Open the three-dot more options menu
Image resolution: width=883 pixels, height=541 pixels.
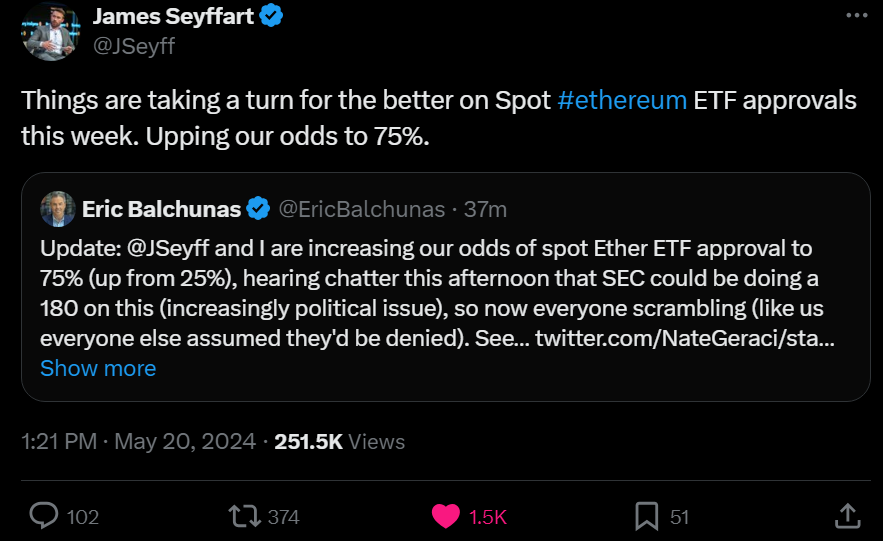tap(857, 15)
